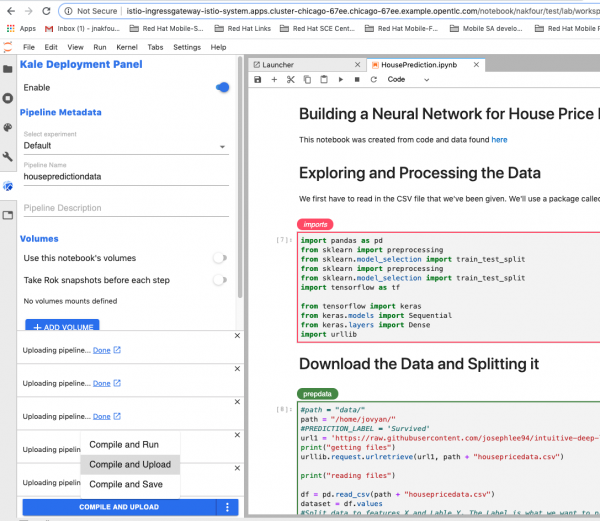Choose 'Compile and Run' from the popup menu
This screenshot has height=521, width=600.
[x=124, y=444]
